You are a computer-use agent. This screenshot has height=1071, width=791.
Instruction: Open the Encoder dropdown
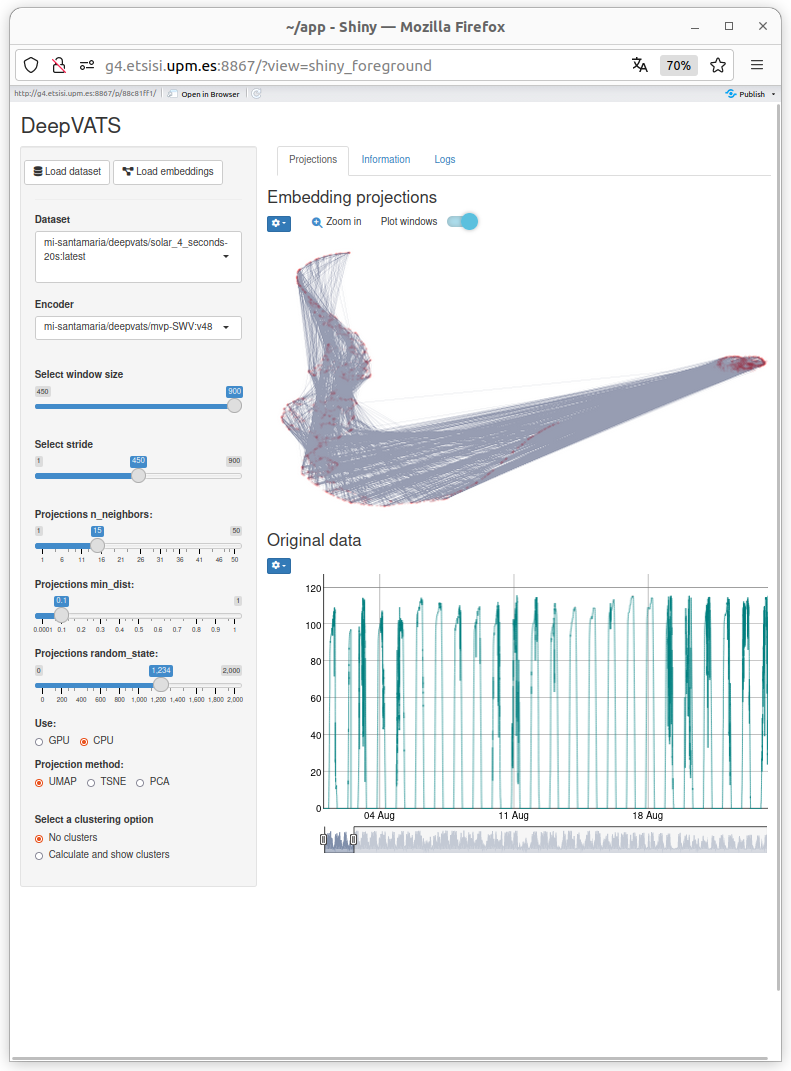pos(138,327)
